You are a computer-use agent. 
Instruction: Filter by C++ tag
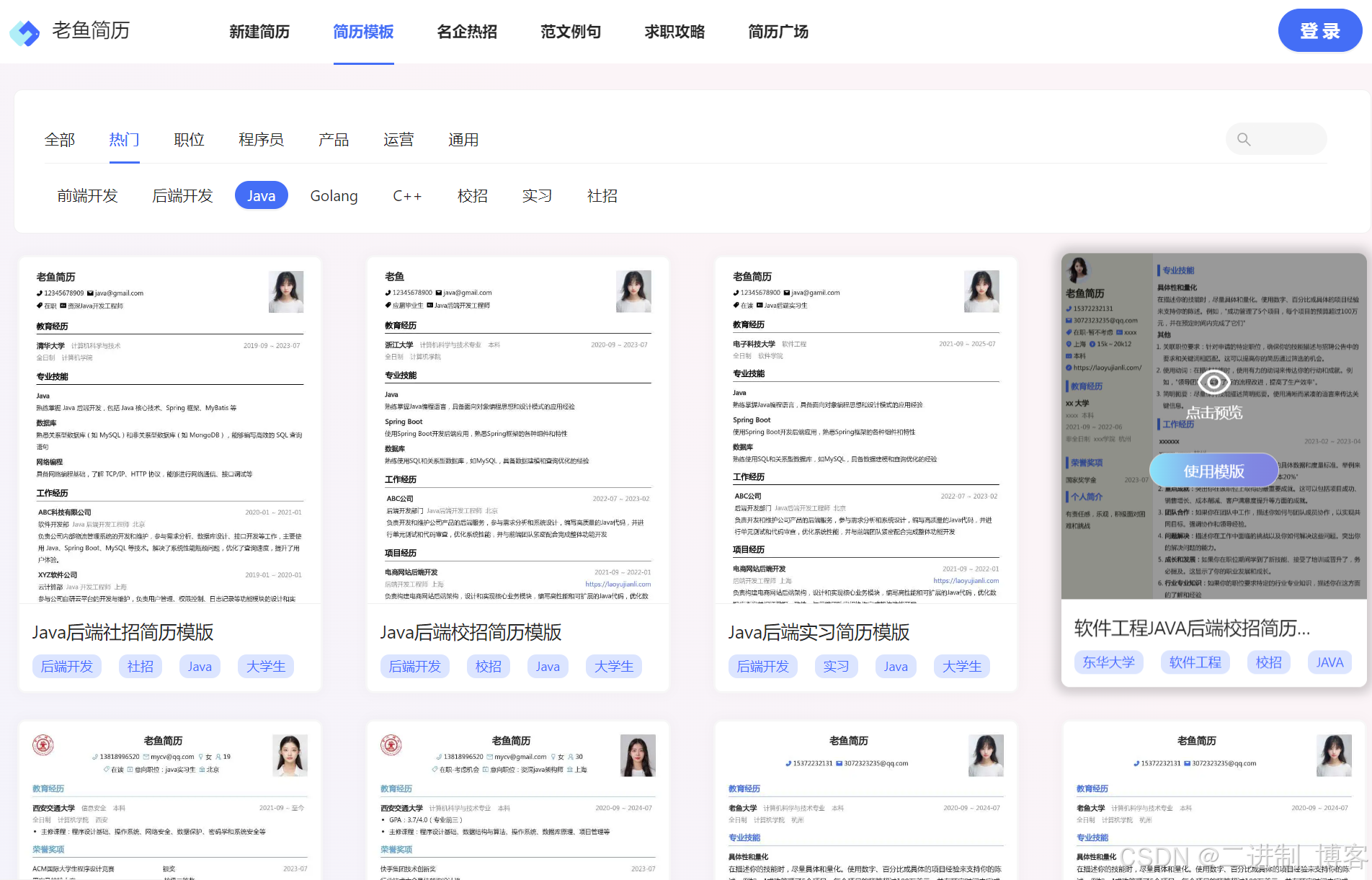pos(407,196)
